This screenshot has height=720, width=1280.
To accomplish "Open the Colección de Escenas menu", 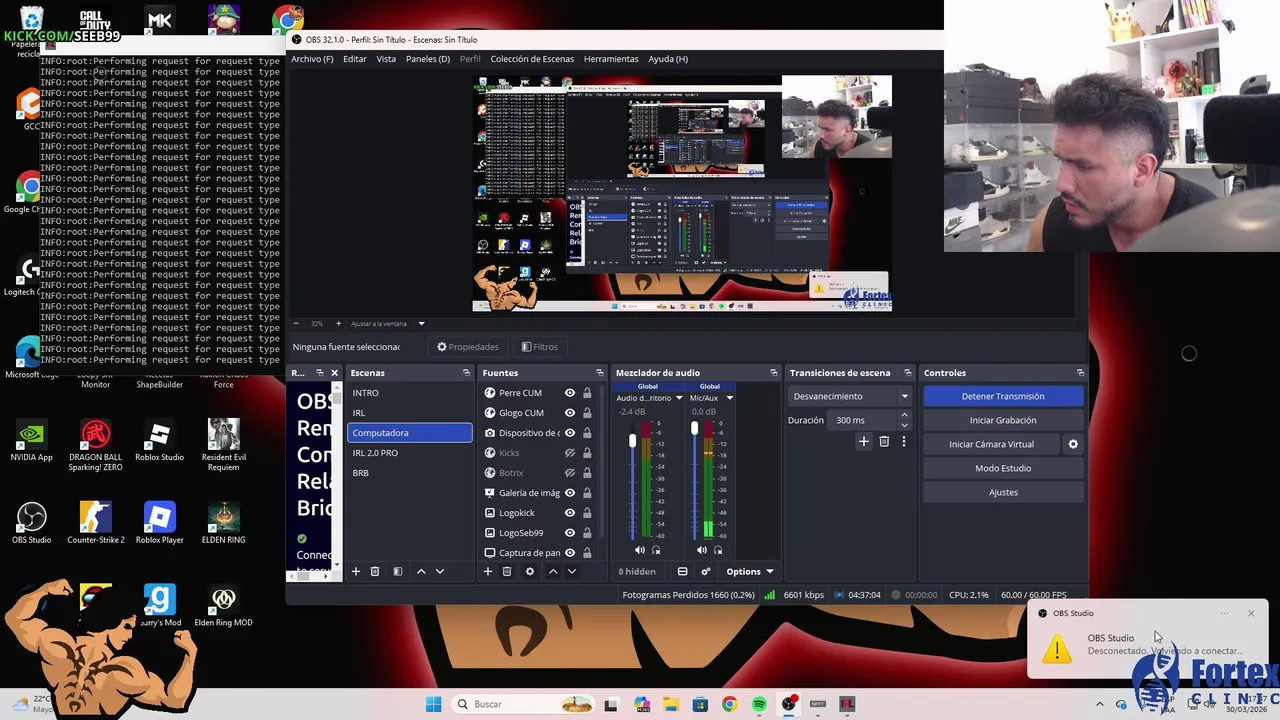I will pyautogui.click(x=532, y=59).
